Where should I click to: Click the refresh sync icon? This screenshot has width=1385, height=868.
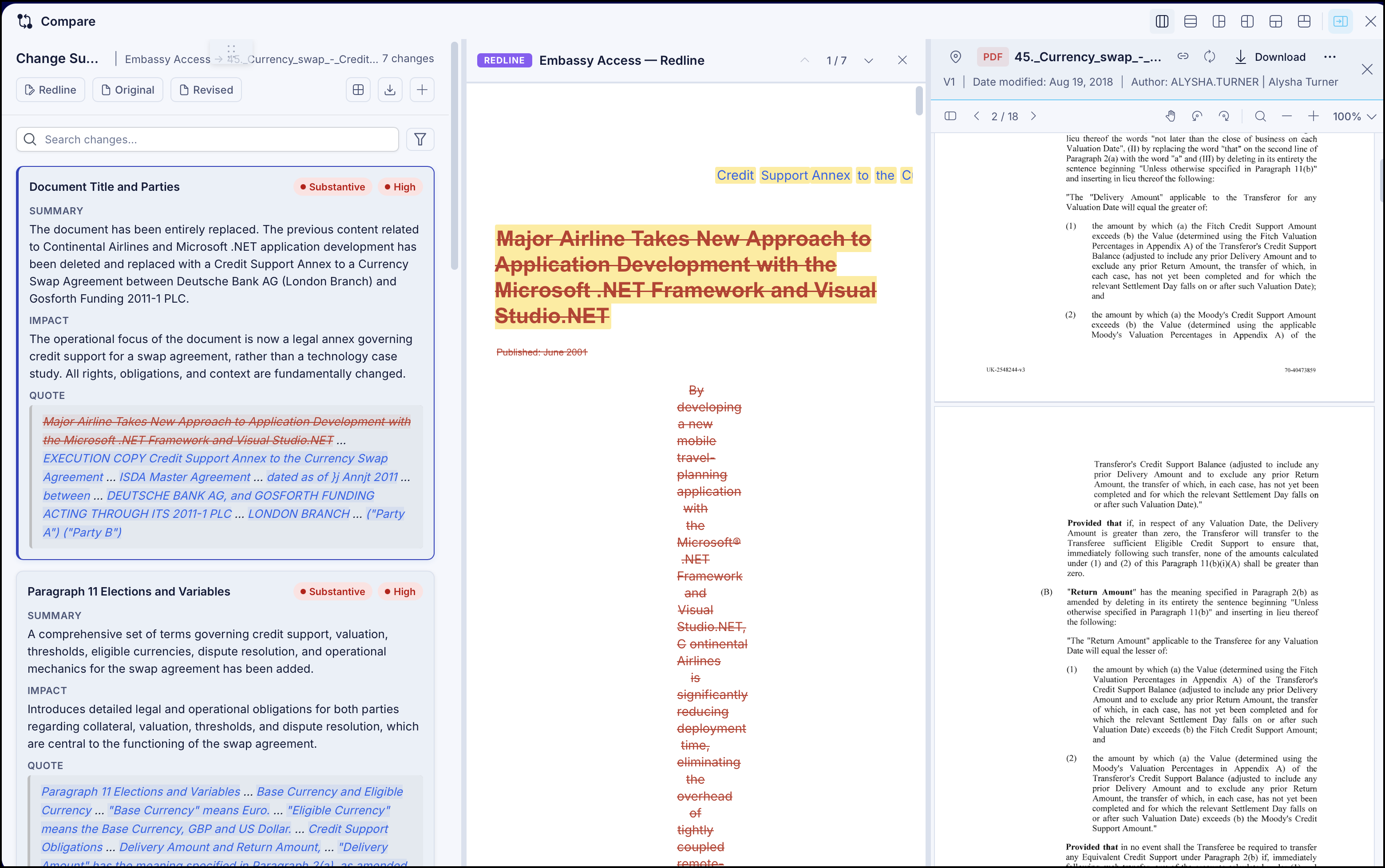click(1210, 56)
